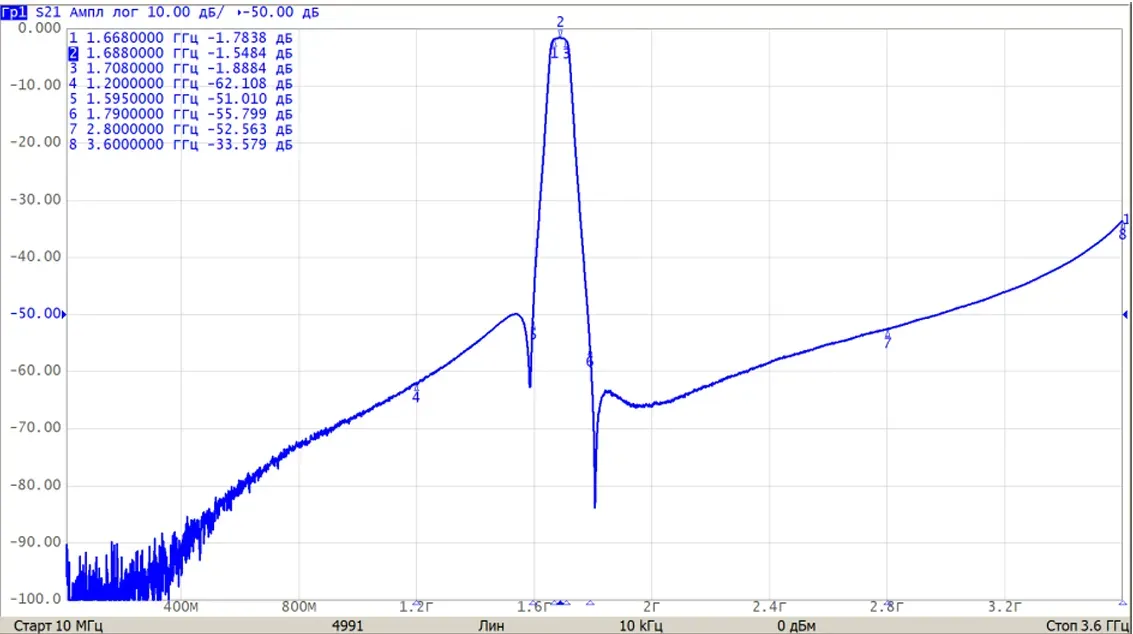Viewport: 1133px width, 634px height.
Task: Click the 800М frequency axis label
Action: click(298, 607)
